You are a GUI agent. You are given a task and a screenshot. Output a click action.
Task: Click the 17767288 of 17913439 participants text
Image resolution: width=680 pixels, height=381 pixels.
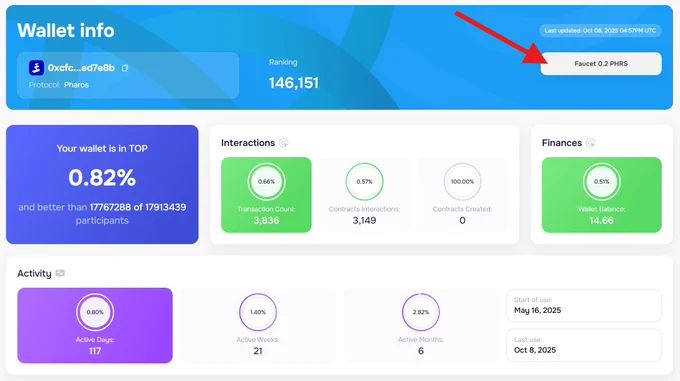pos(138,207)
